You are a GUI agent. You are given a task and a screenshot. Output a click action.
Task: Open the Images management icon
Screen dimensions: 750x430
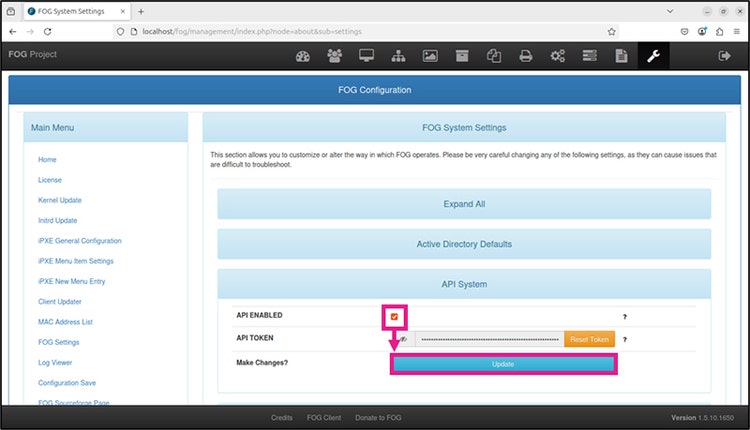pos(430,56)
